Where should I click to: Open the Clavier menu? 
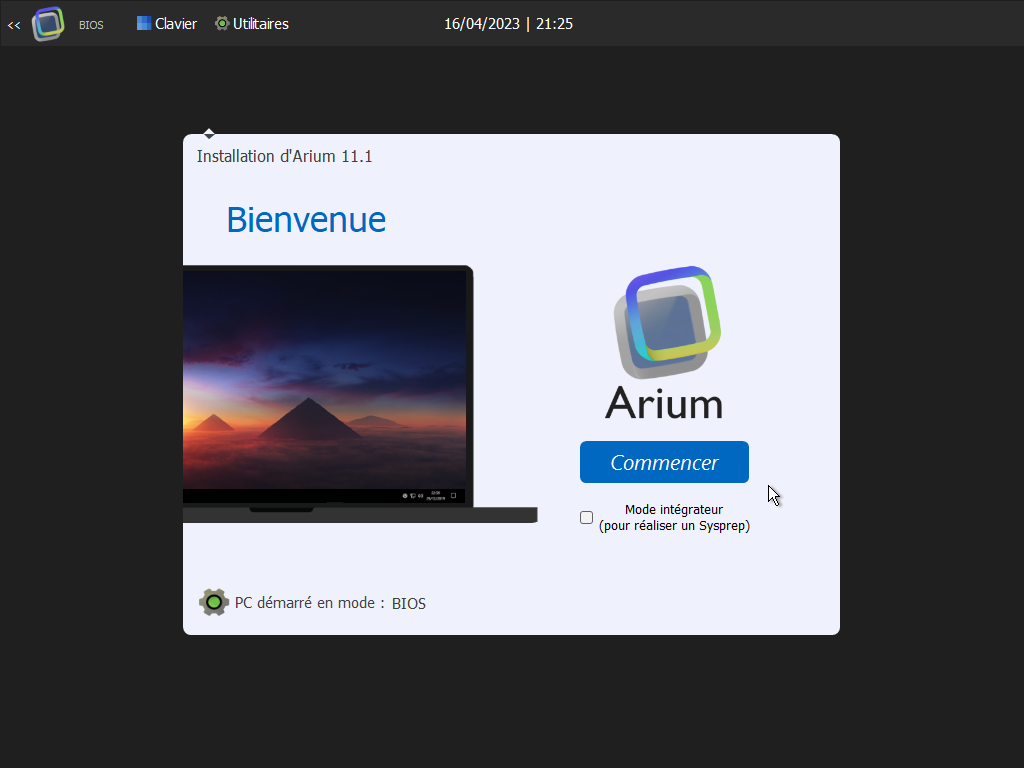pos(167,24)
